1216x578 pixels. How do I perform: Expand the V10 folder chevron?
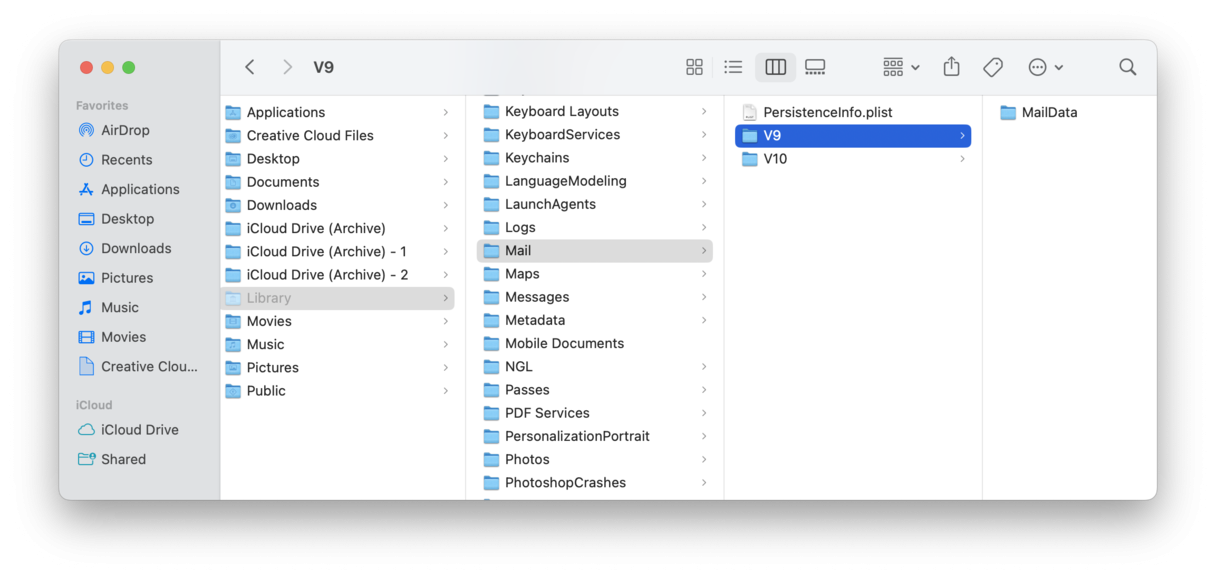pos(962,159)
